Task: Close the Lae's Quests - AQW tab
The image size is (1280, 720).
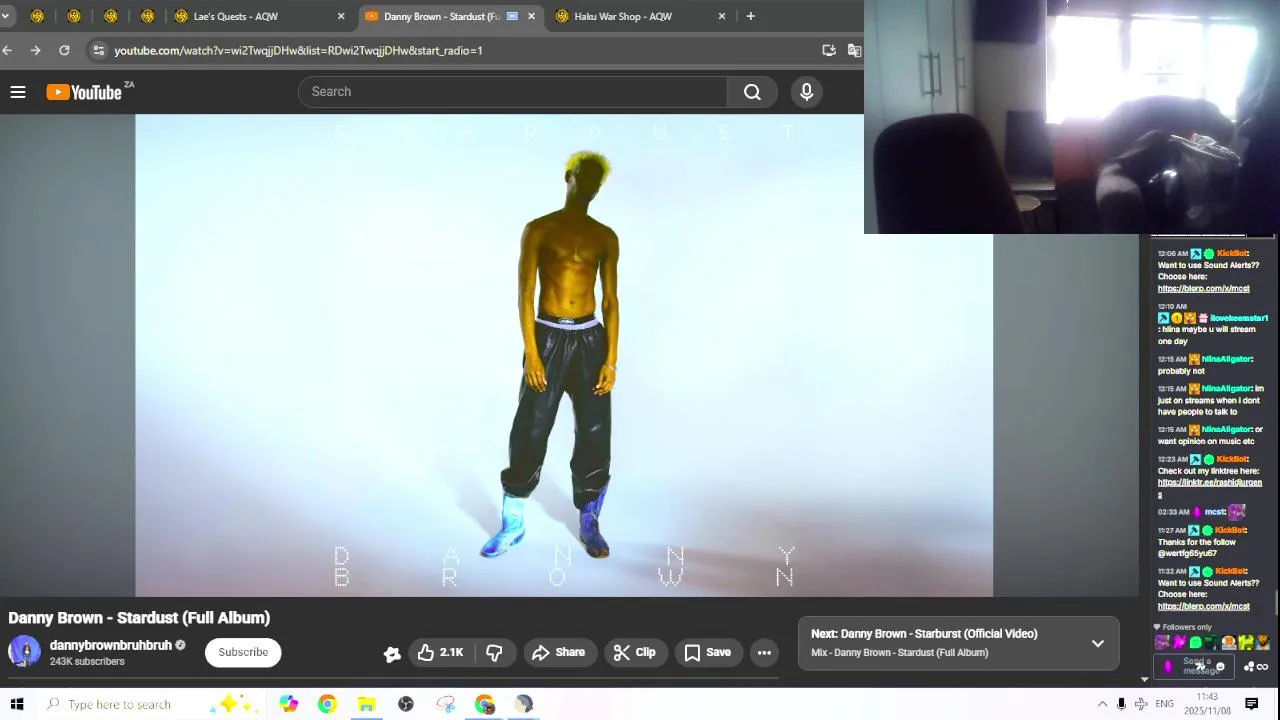Action: [341, 16]
